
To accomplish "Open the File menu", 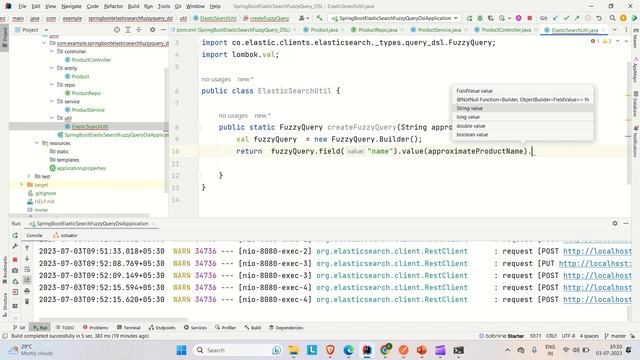I will [22, 6].
